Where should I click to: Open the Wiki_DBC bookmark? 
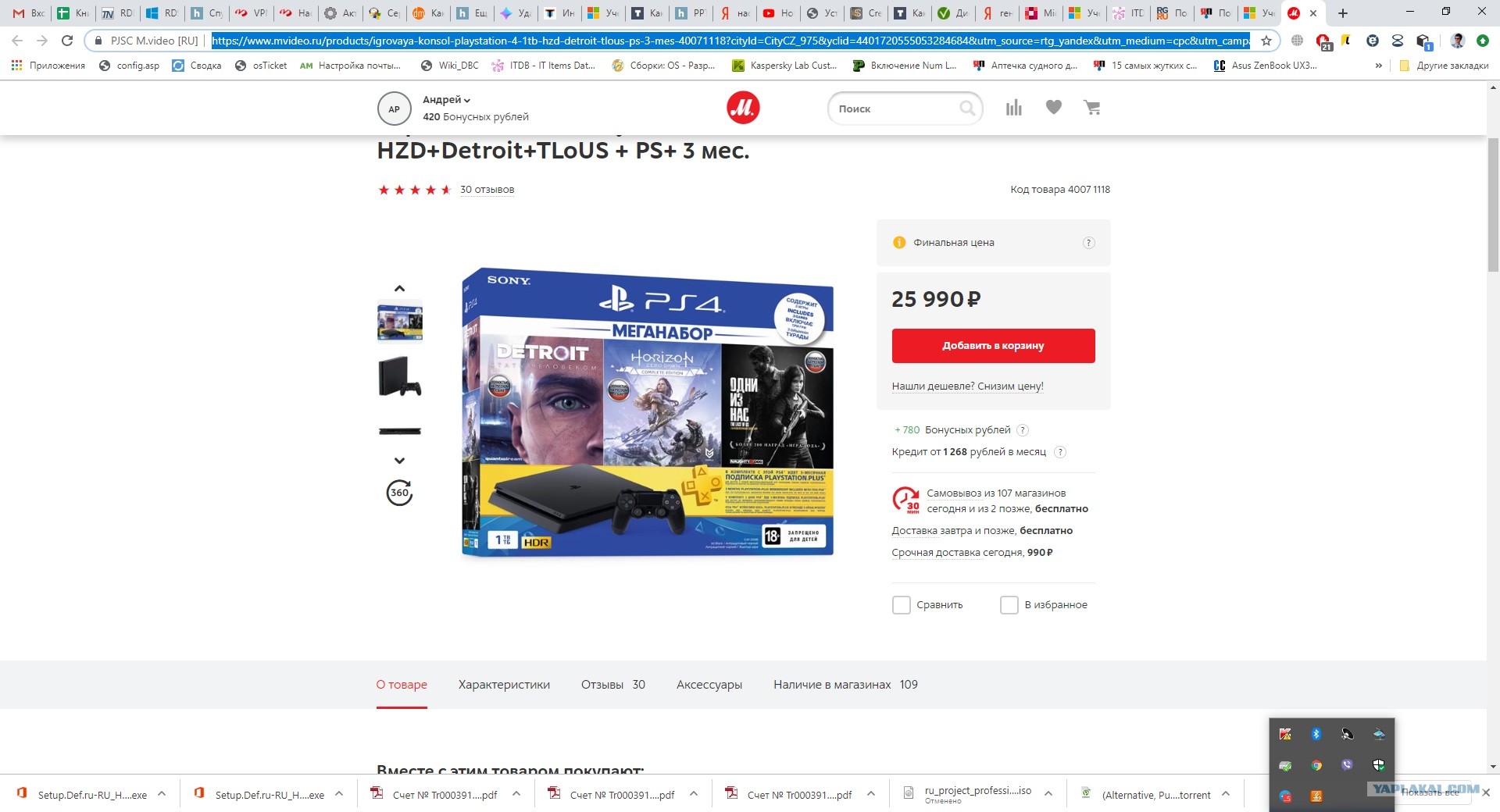(450, 66)
